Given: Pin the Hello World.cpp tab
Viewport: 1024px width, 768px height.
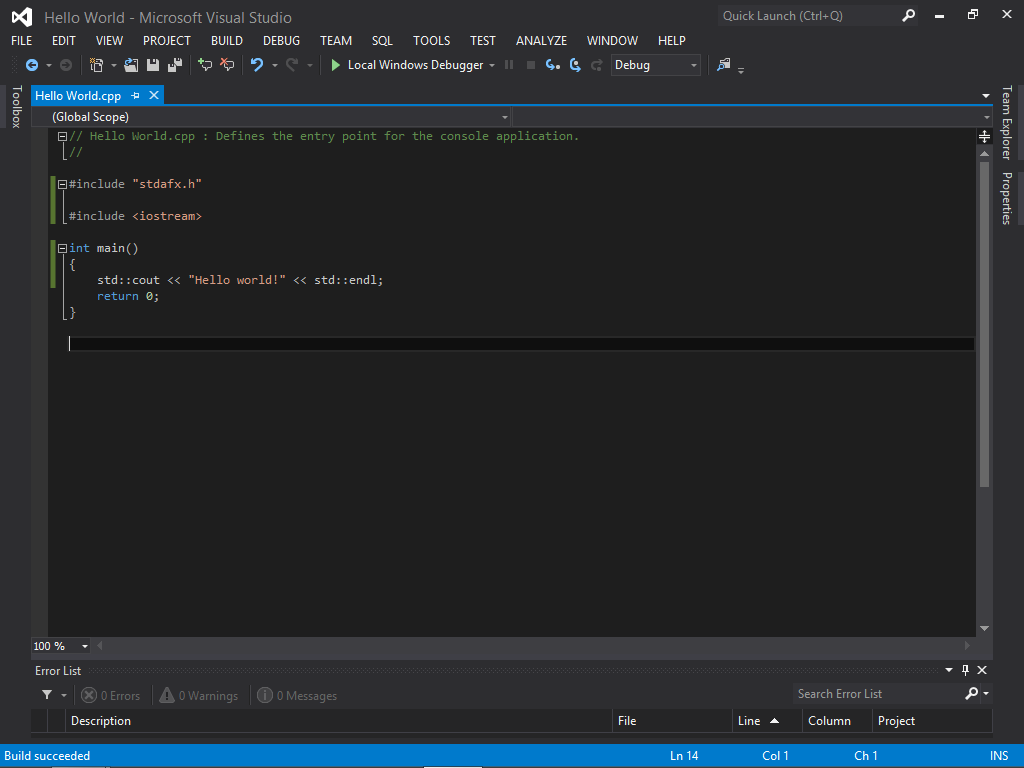Looking at the screenshot, I should (136, 96).
